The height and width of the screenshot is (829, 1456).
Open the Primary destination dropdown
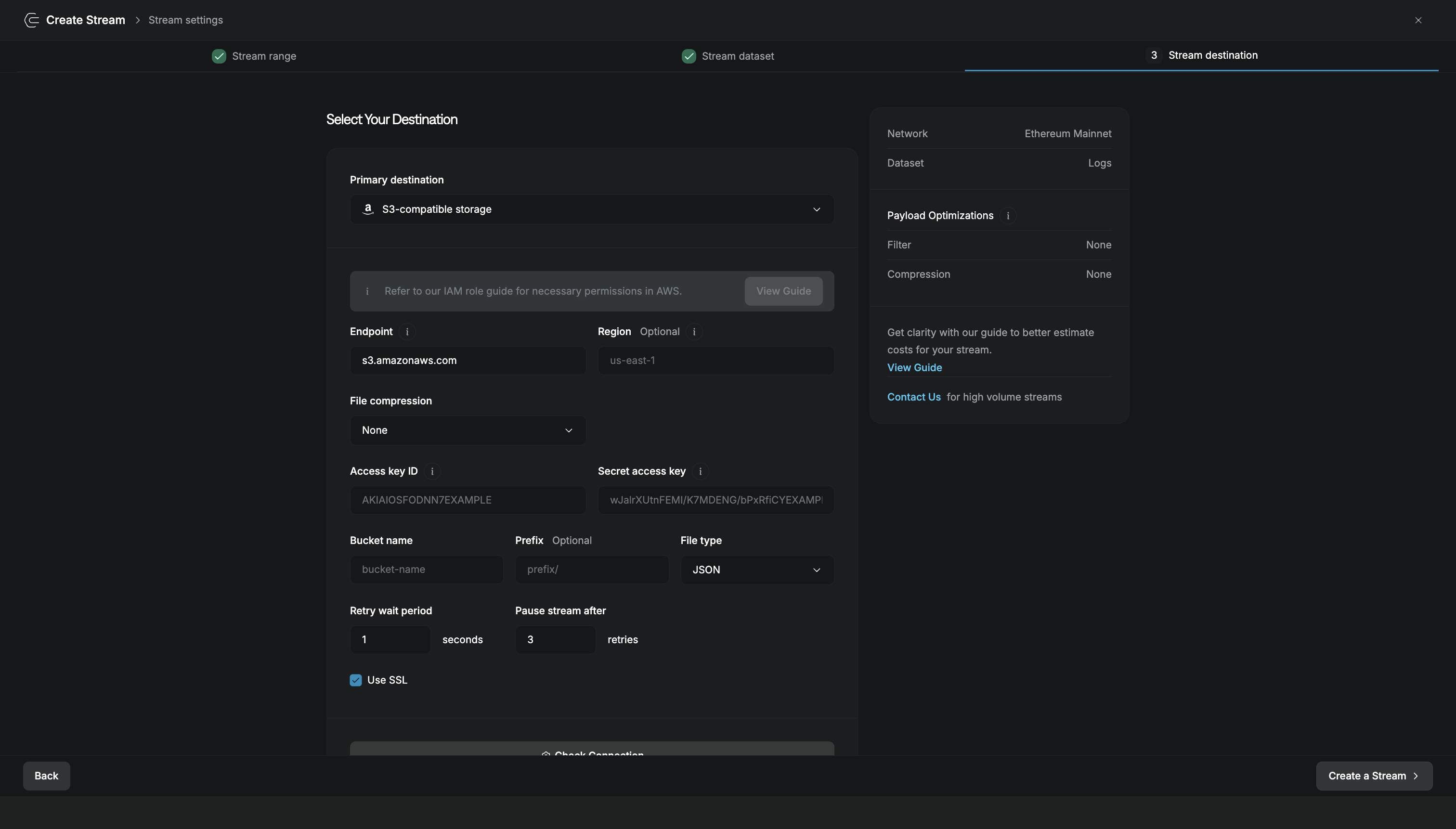coord(592,209)
